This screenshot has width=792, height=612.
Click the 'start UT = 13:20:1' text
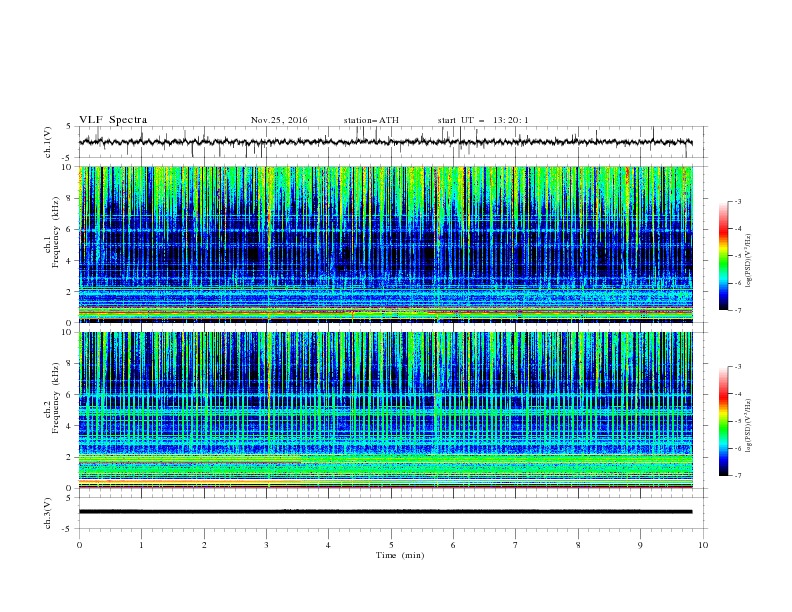point(483,120)
